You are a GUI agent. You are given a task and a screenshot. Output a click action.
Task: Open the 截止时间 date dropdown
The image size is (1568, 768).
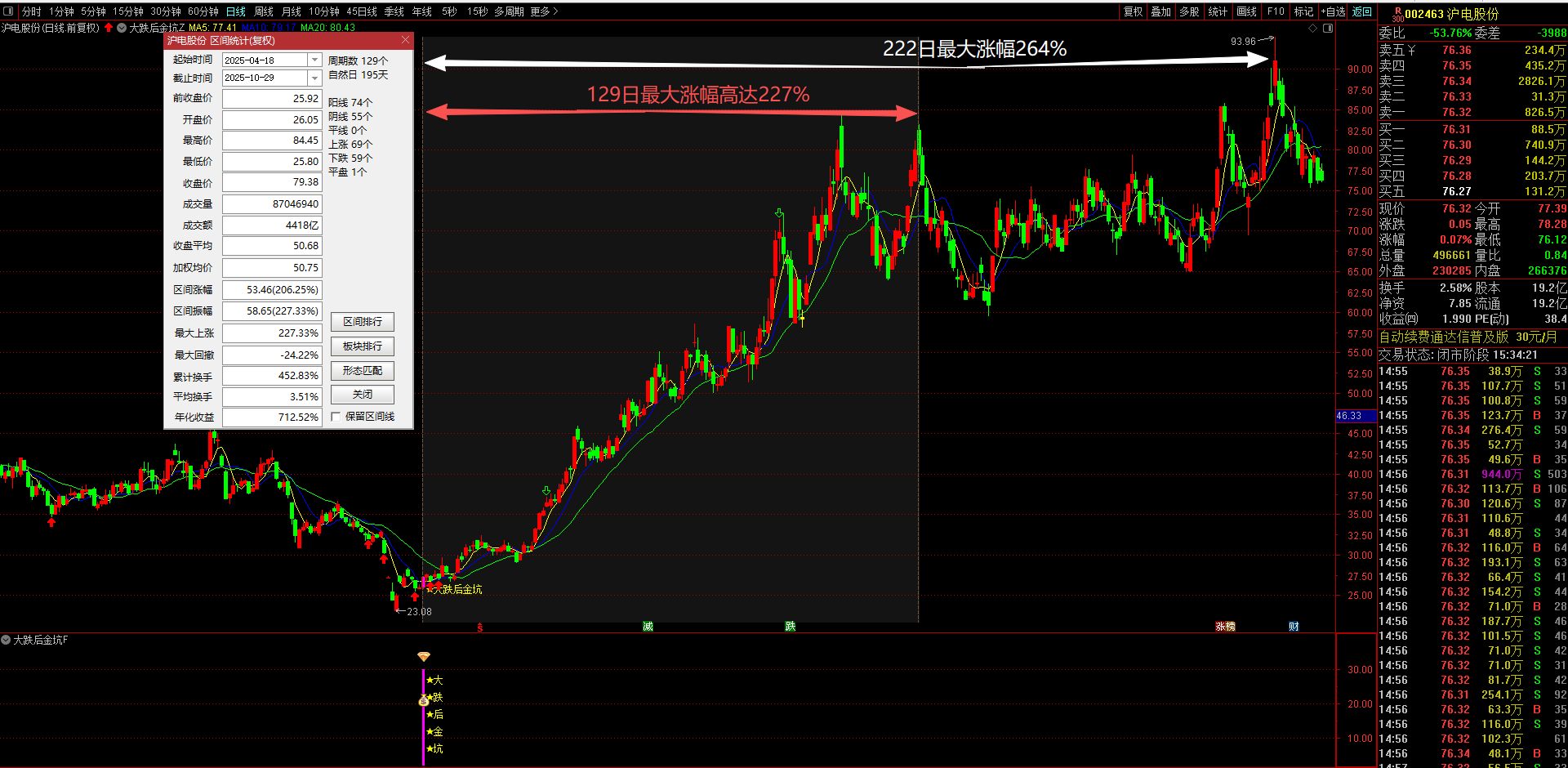(314, 78)
